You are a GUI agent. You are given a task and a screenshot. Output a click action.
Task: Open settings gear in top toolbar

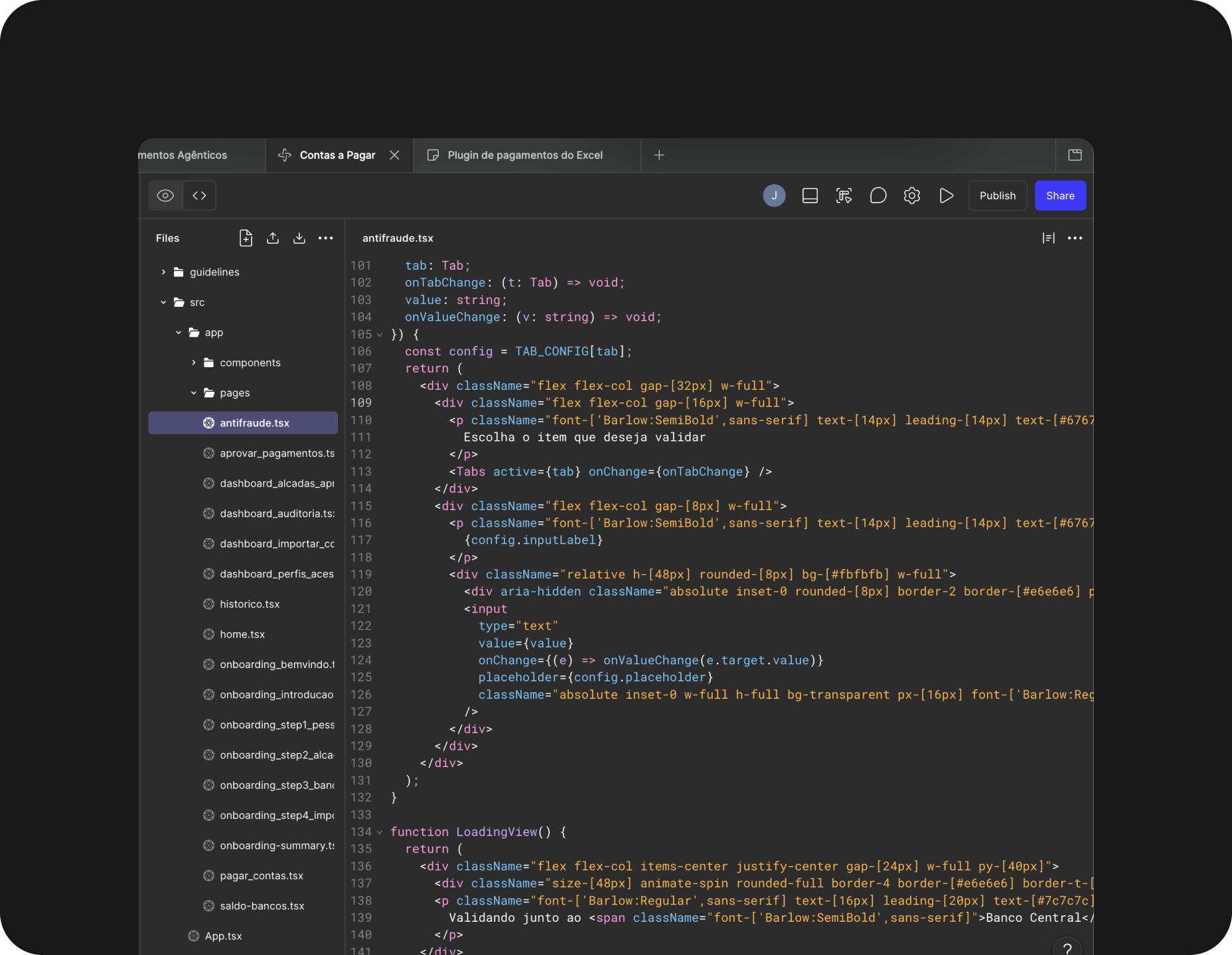[912, 195]
